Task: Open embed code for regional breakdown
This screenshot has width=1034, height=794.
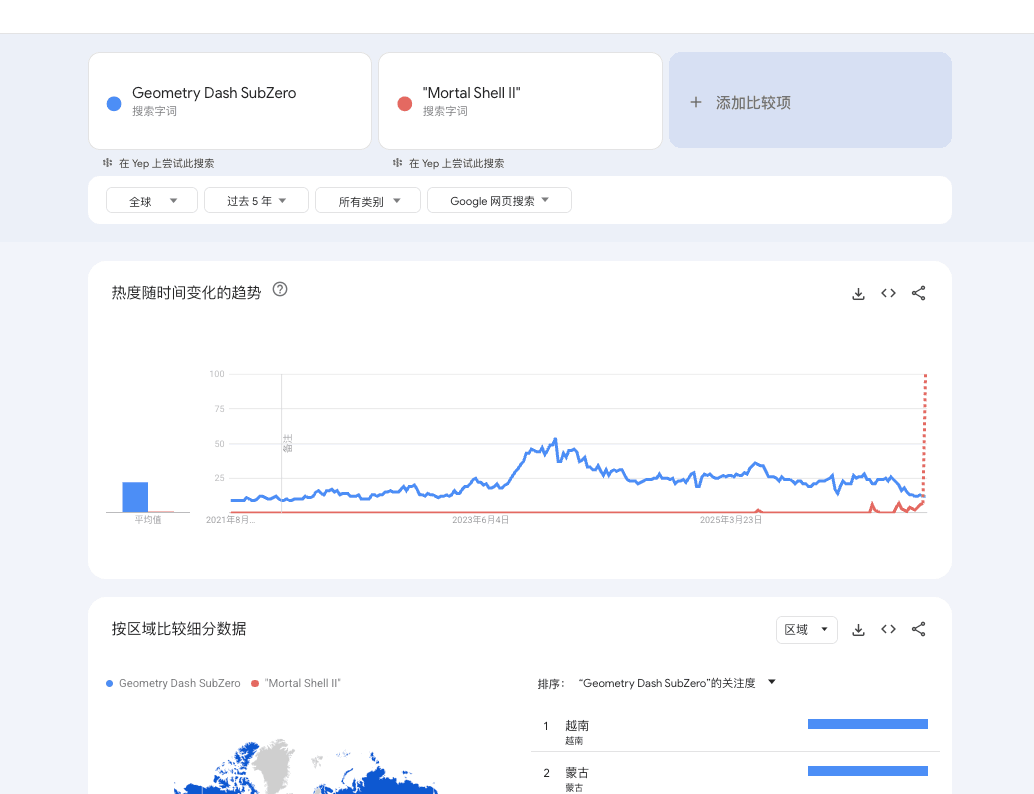Action: click(x=888, y=629)
